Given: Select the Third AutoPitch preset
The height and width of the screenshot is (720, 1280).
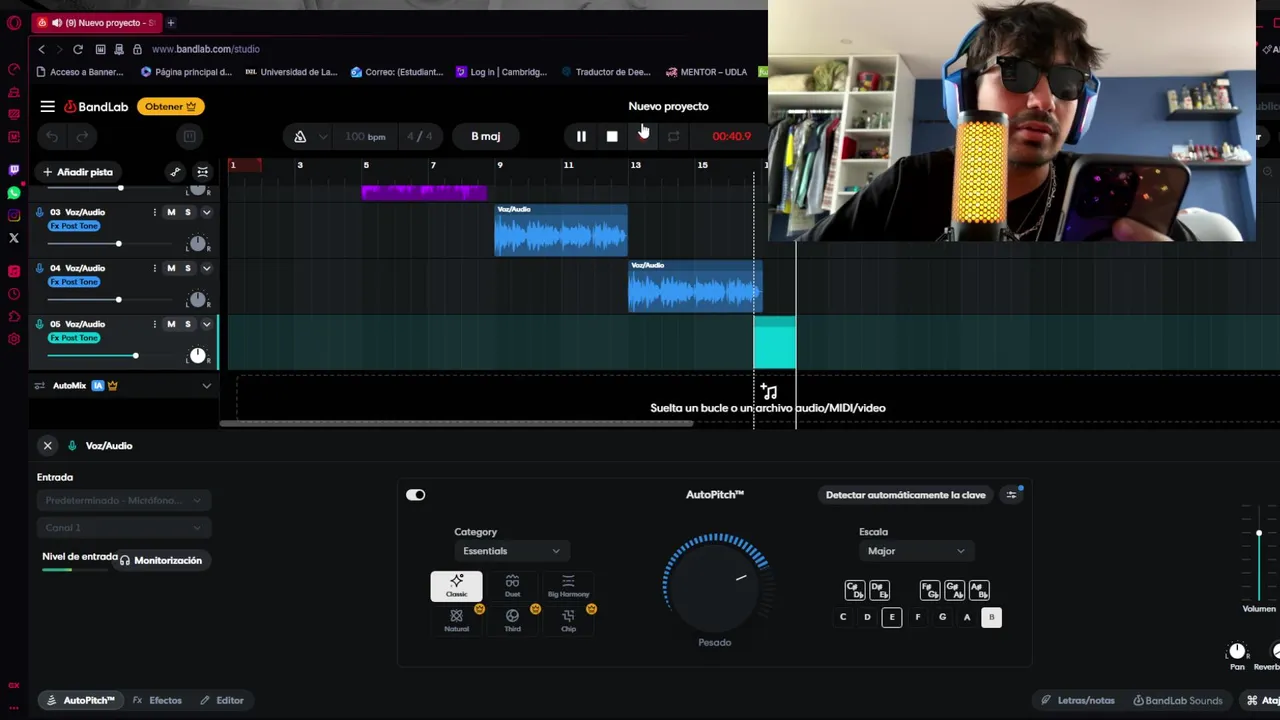Looking at the screenshot, I should point(512,620).
